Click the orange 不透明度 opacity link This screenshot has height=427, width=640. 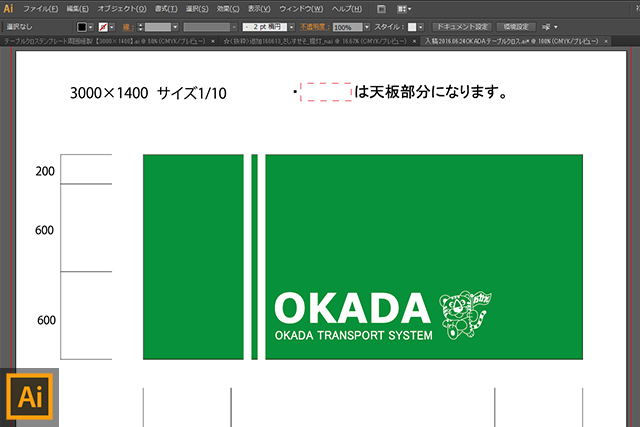(315, 27)
